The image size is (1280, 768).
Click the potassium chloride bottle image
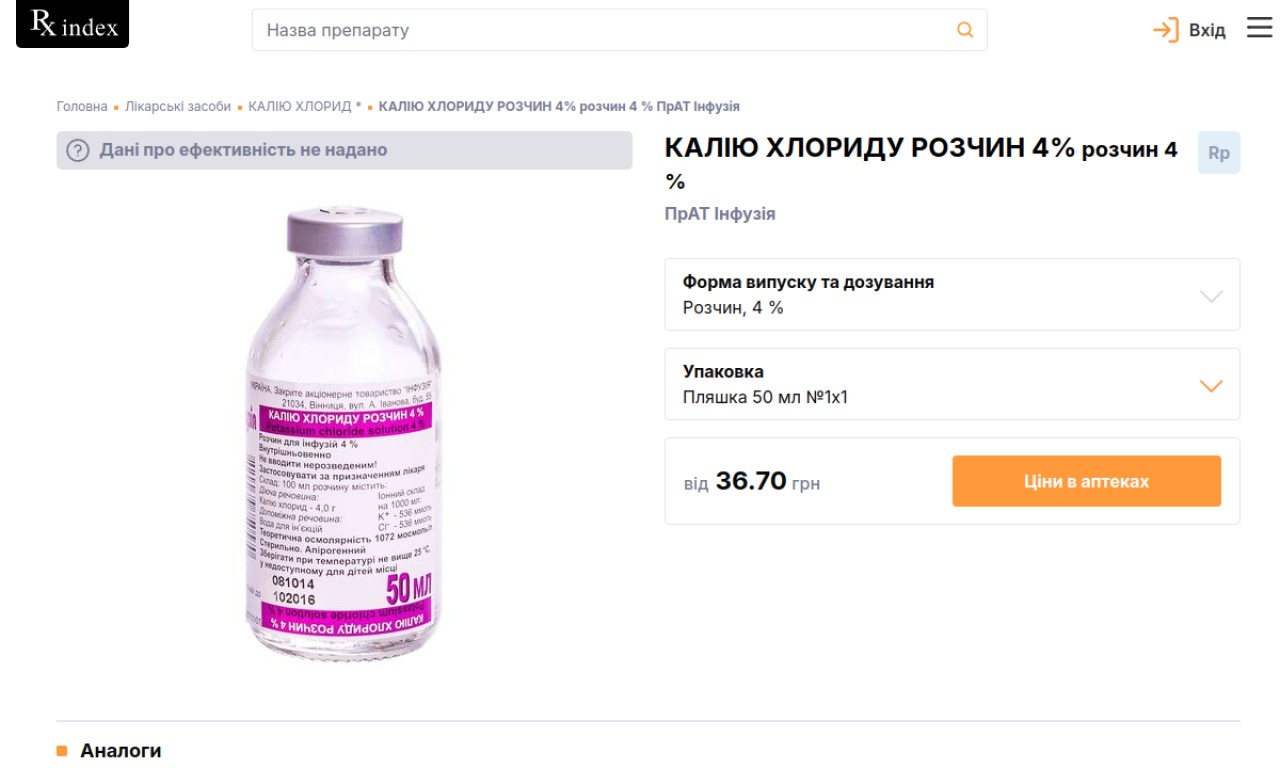[x=343, y=436]
